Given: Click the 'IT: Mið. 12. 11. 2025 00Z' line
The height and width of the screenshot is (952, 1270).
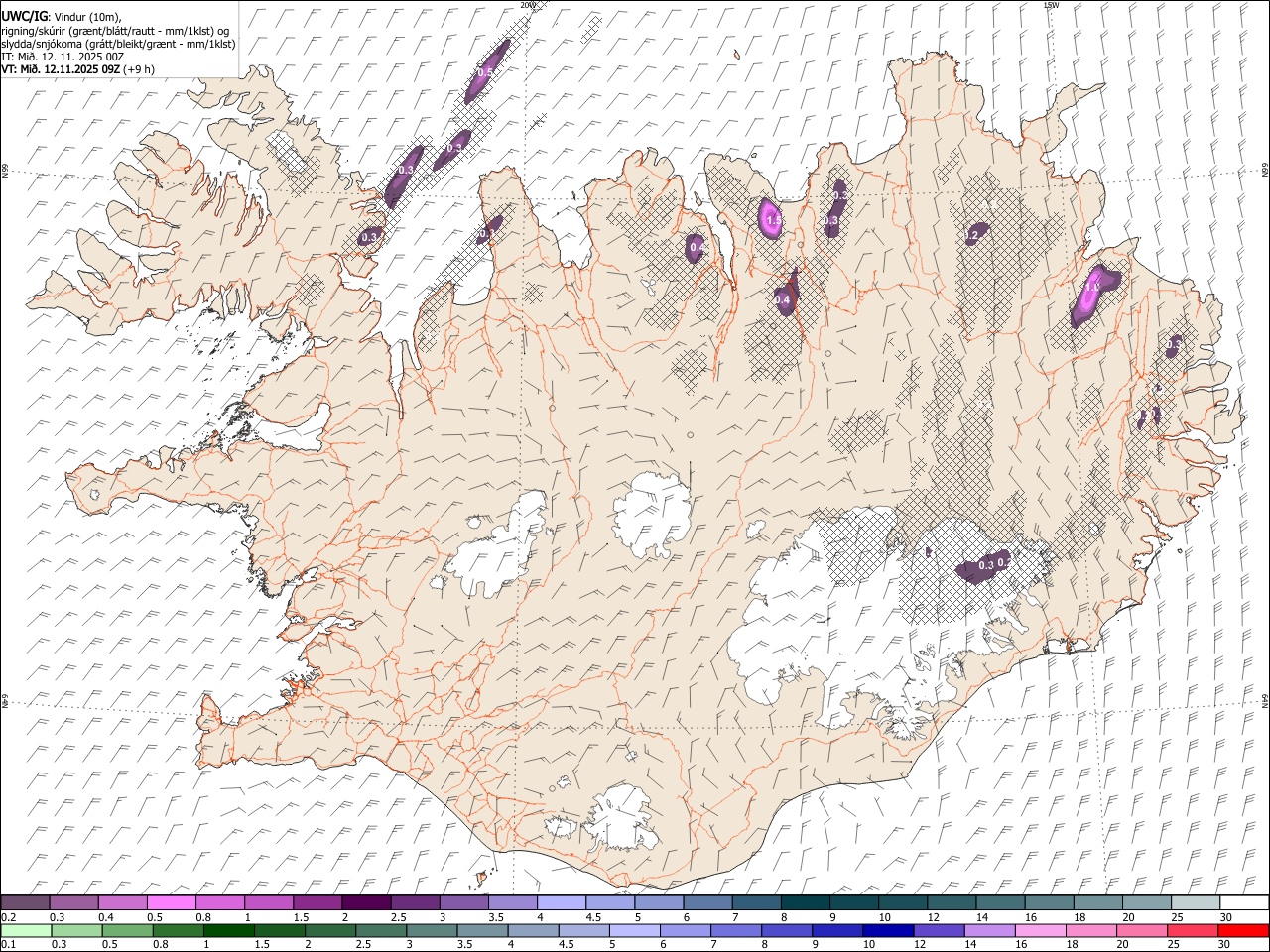Looking at the screenshot, I should click(63, 57).
